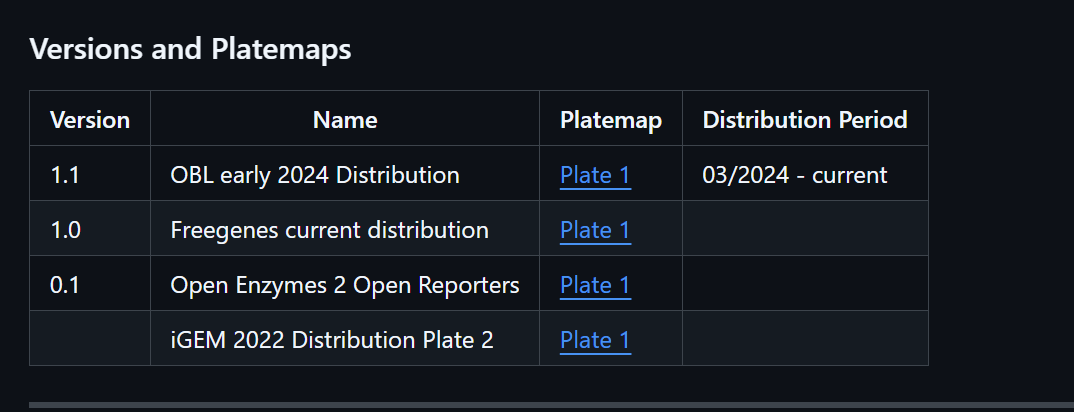
Task: Open the Plate 1 link for Freegenes current distribution
Action: tap(595, 230)
